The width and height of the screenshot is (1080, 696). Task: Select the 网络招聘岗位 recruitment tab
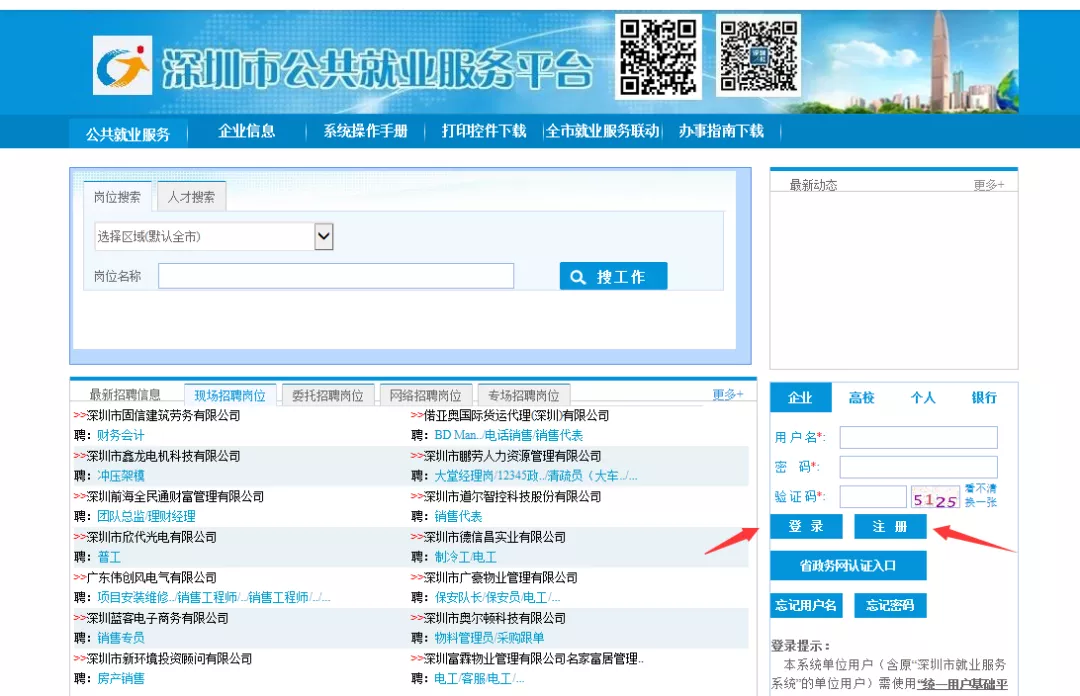click(427, 394)
